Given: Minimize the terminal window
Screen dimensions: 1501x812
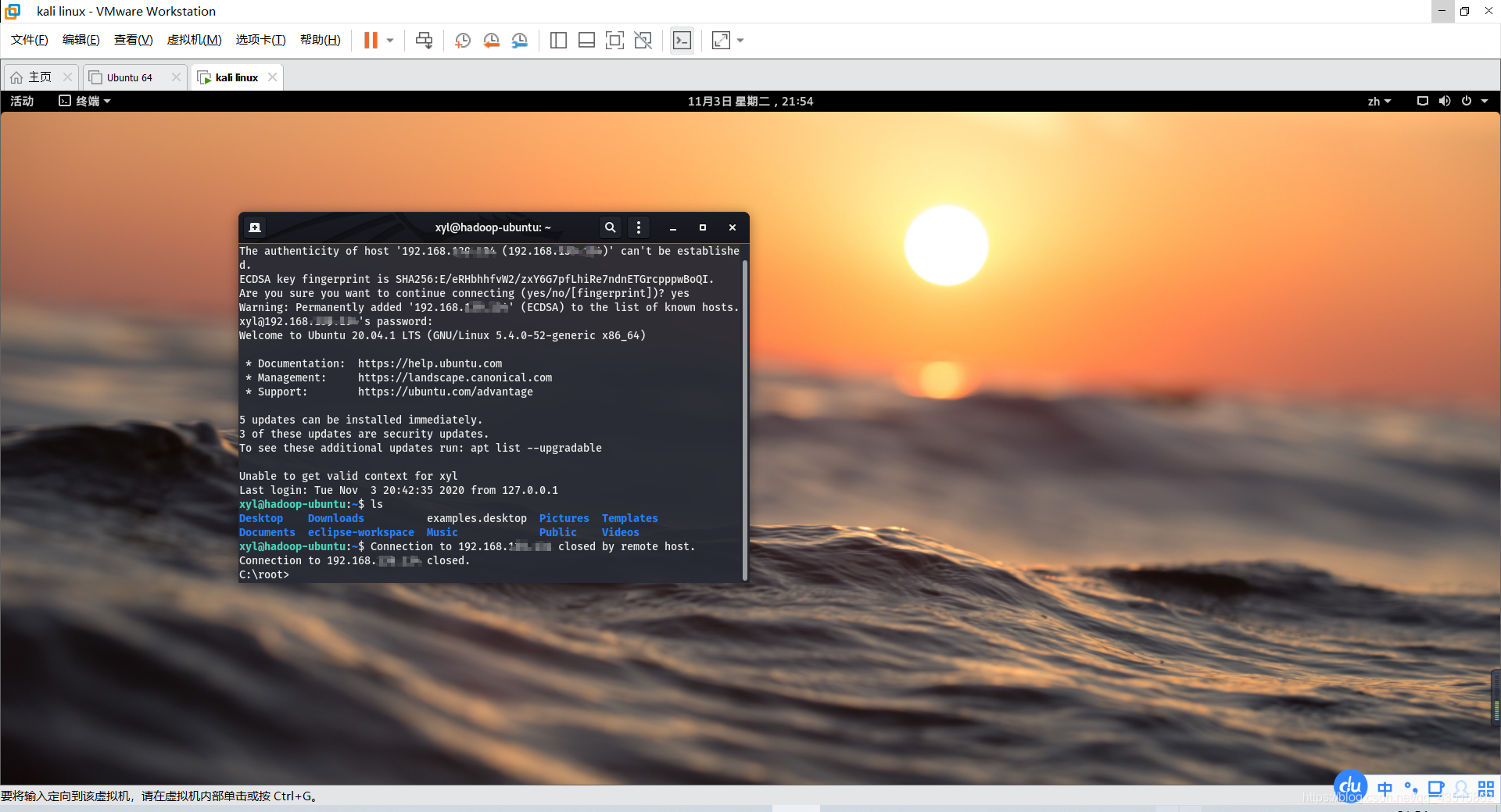Looking at the screenshot, I should point(673,227).
